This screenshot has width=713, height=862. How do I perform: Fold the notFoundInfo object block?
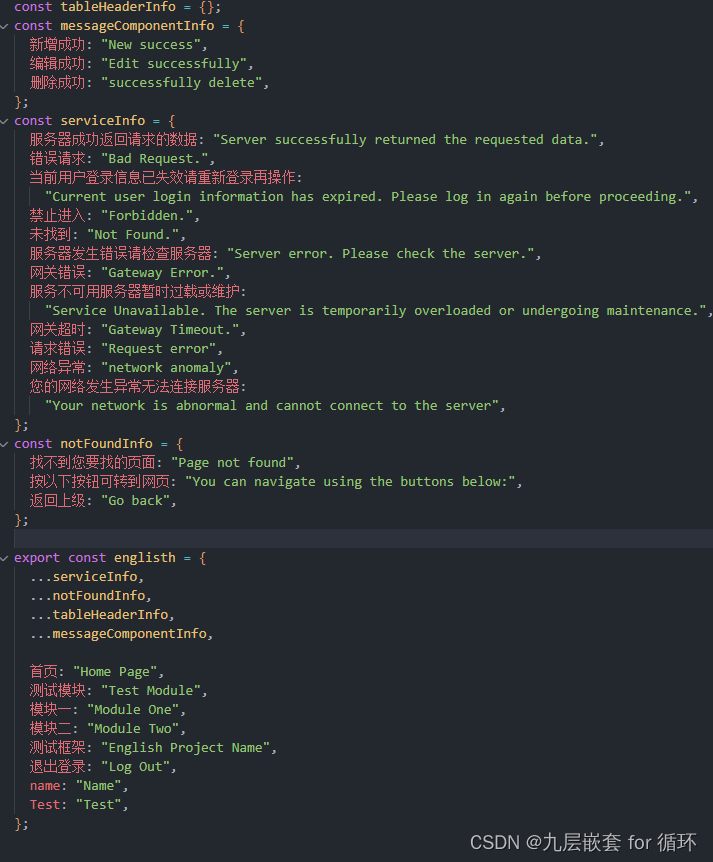4,444
